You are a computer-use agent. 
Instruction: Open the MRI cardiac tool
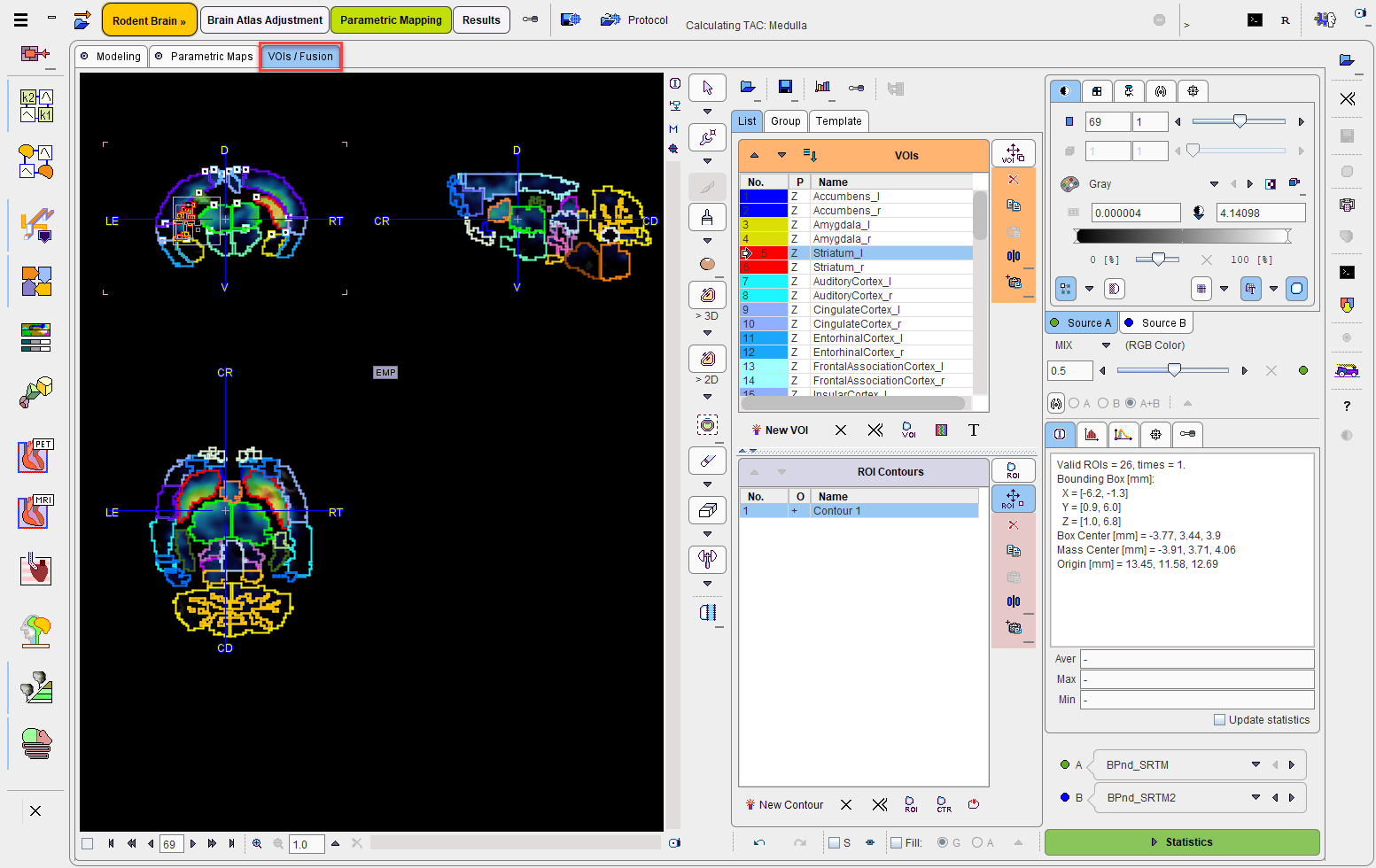36,512
